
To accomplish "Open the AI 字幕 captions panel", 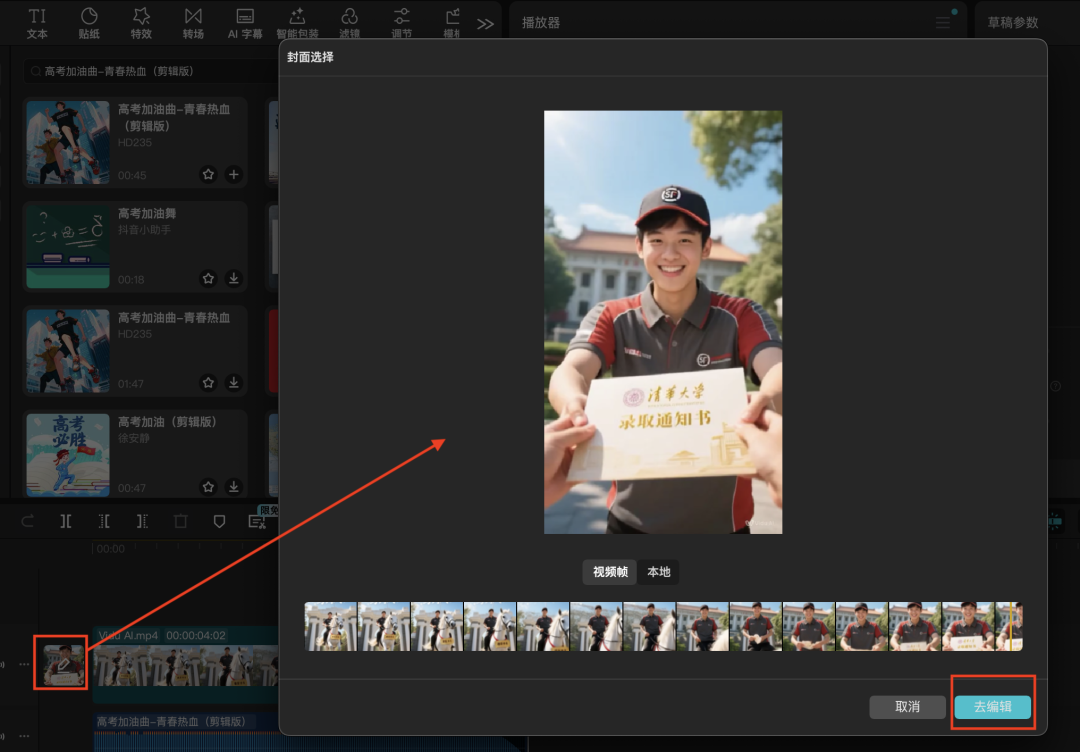I will tap(245, 22).
